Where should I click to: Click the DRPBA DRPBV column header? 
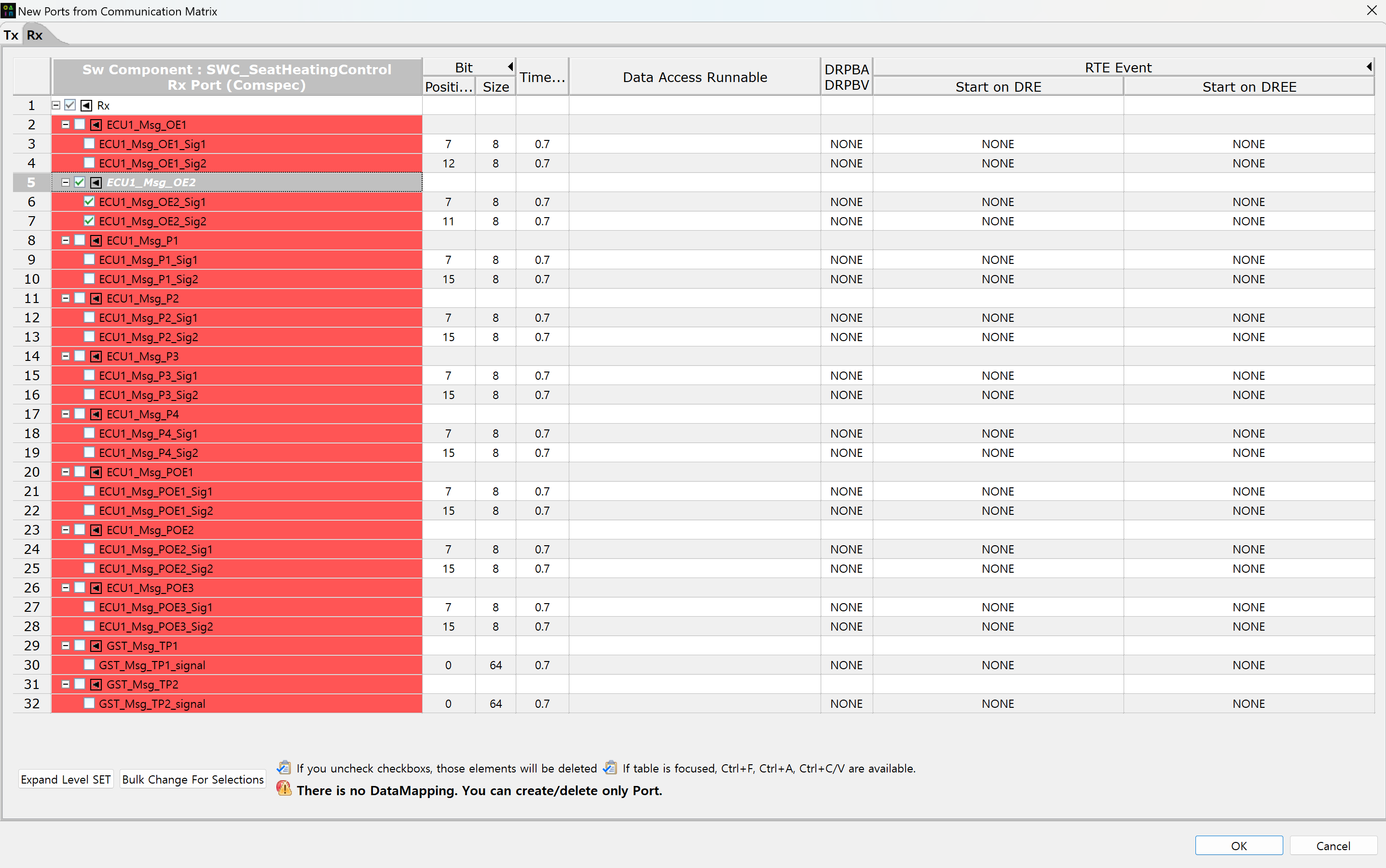pyautogui.click(x=847, y=77)
